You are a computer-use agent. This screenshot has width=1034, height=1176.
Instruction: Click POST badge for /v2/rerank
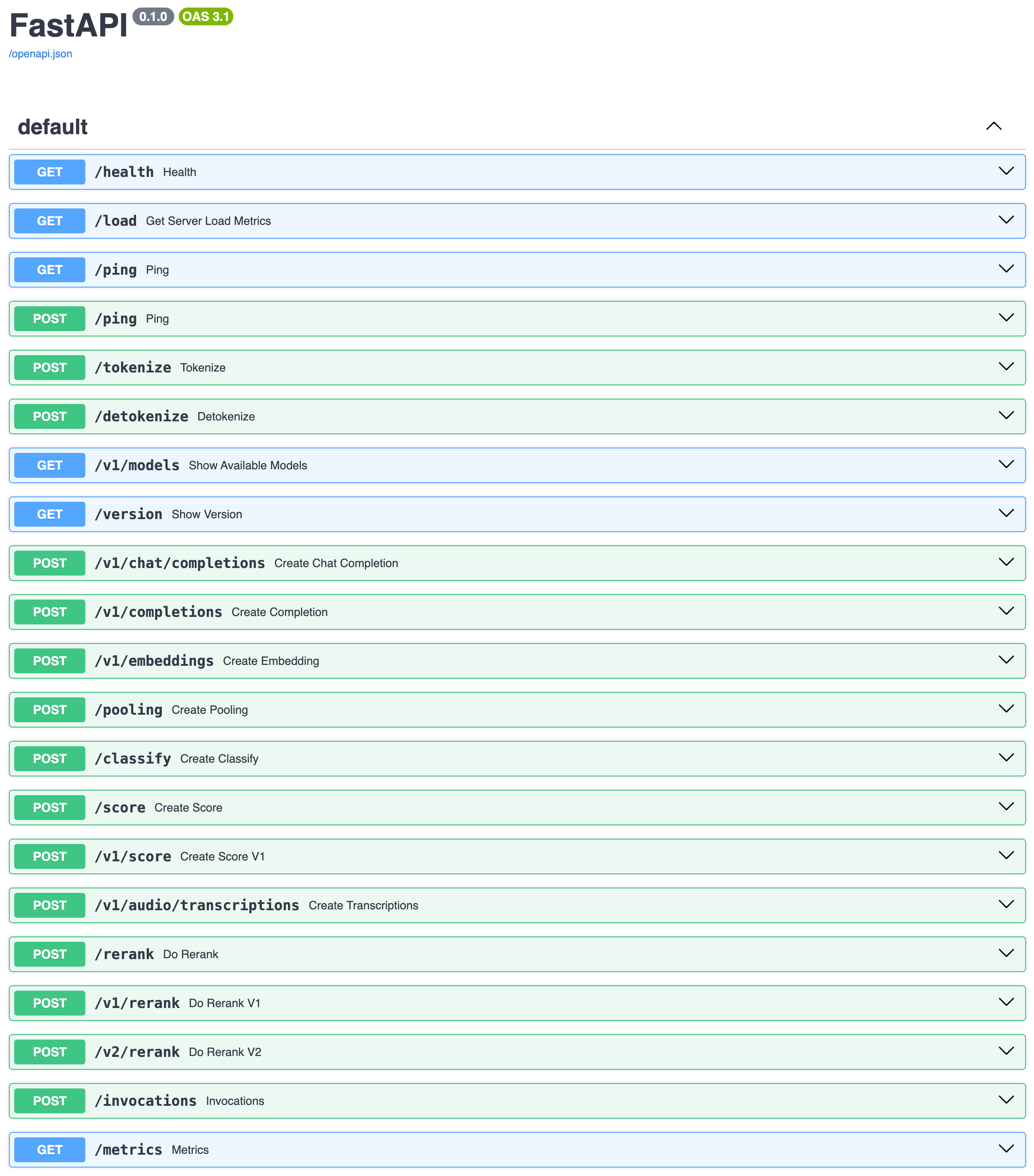tap(49, 1052)
